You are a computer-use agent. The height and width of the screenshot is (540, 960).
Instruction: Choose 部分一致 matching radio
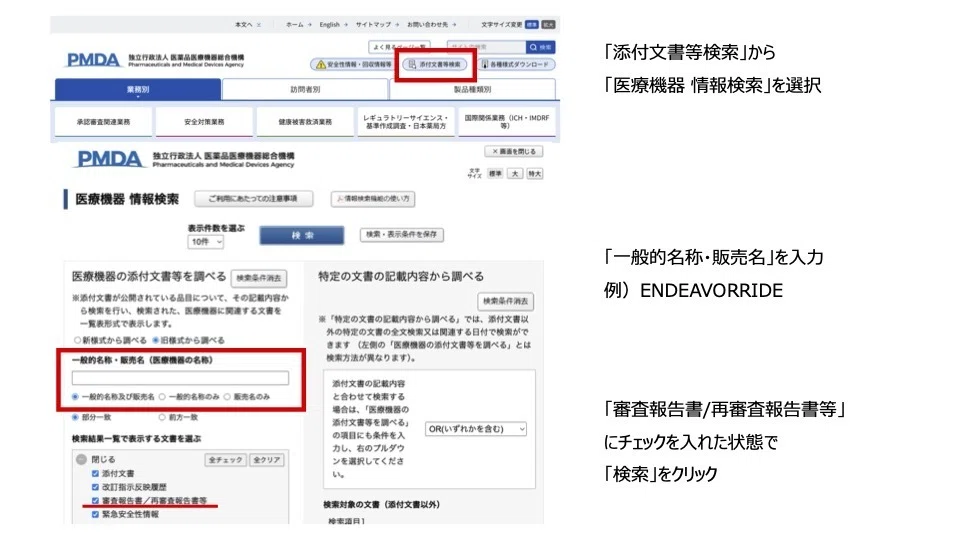pyautogui.click(x=75, y=418)
